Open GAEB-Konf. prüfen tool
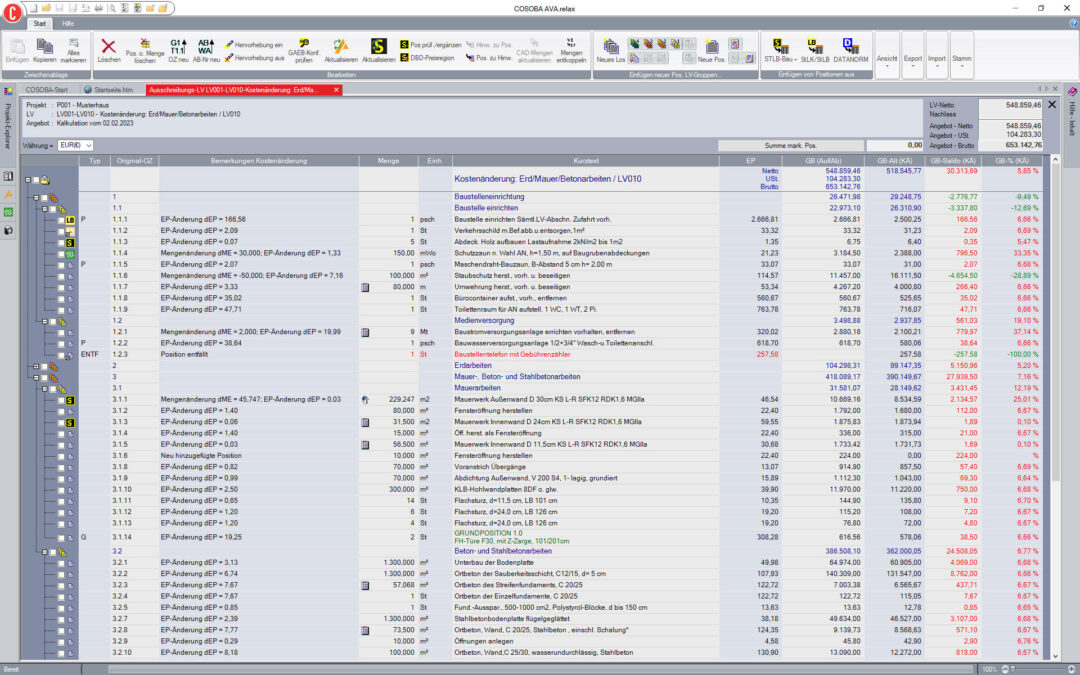This screenshot has height=675, width=1080. pyautogui.click(x=304, y=51)
